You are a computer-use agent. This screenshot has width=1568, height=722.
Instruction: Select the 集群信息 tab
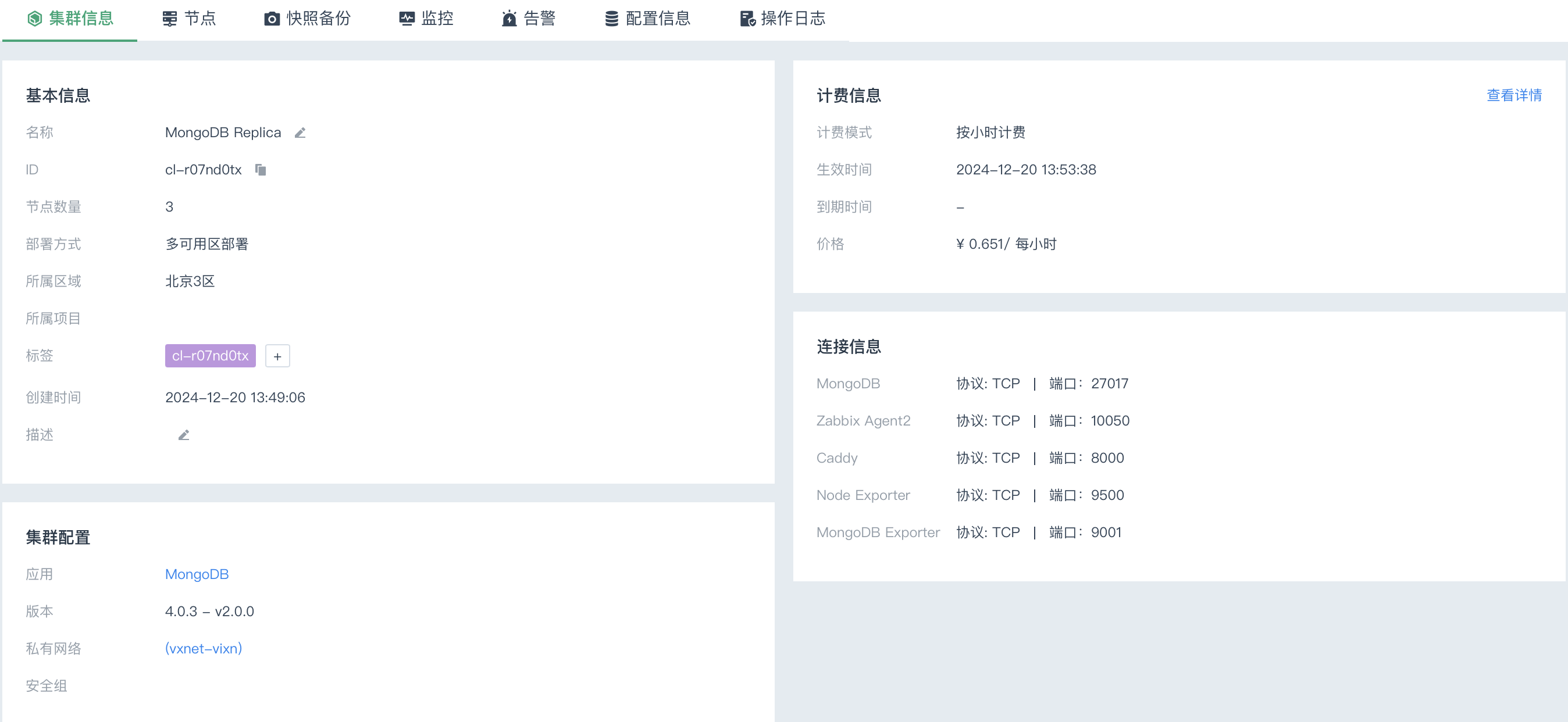[70, 19]
